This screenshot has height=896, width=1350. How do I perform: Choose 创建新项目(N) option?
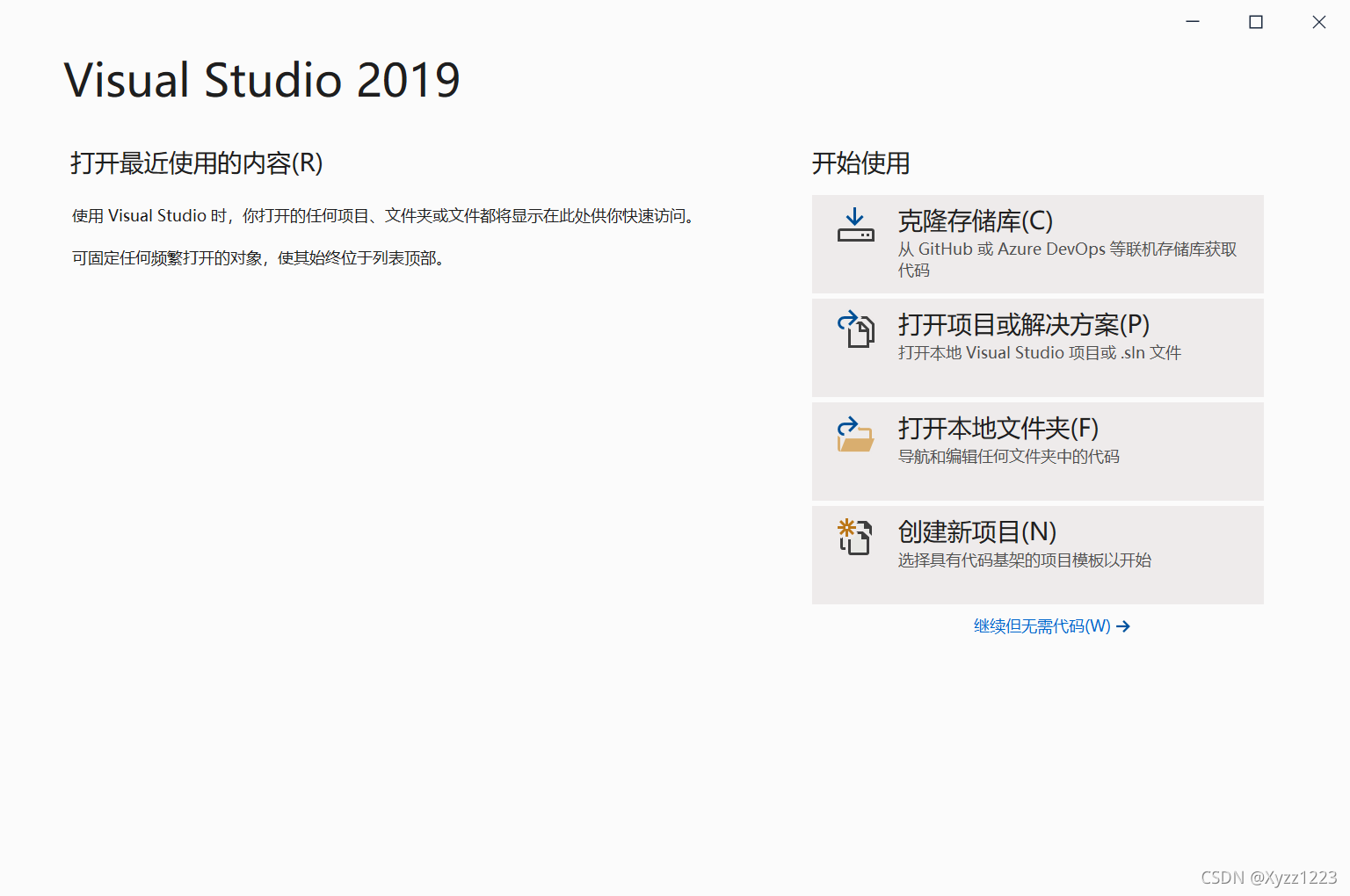1038,555
